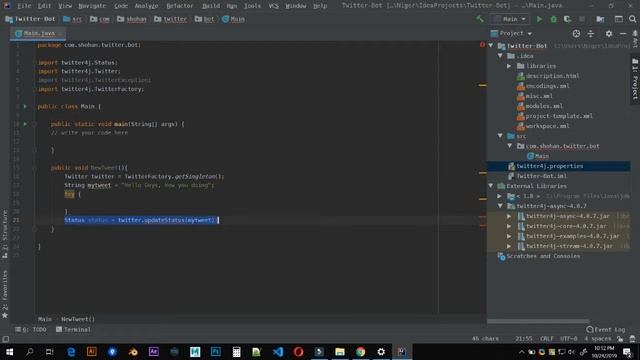The height and width of the screenshot is (360, 640).
Task: Open the File menu
Action: (24, 6)
